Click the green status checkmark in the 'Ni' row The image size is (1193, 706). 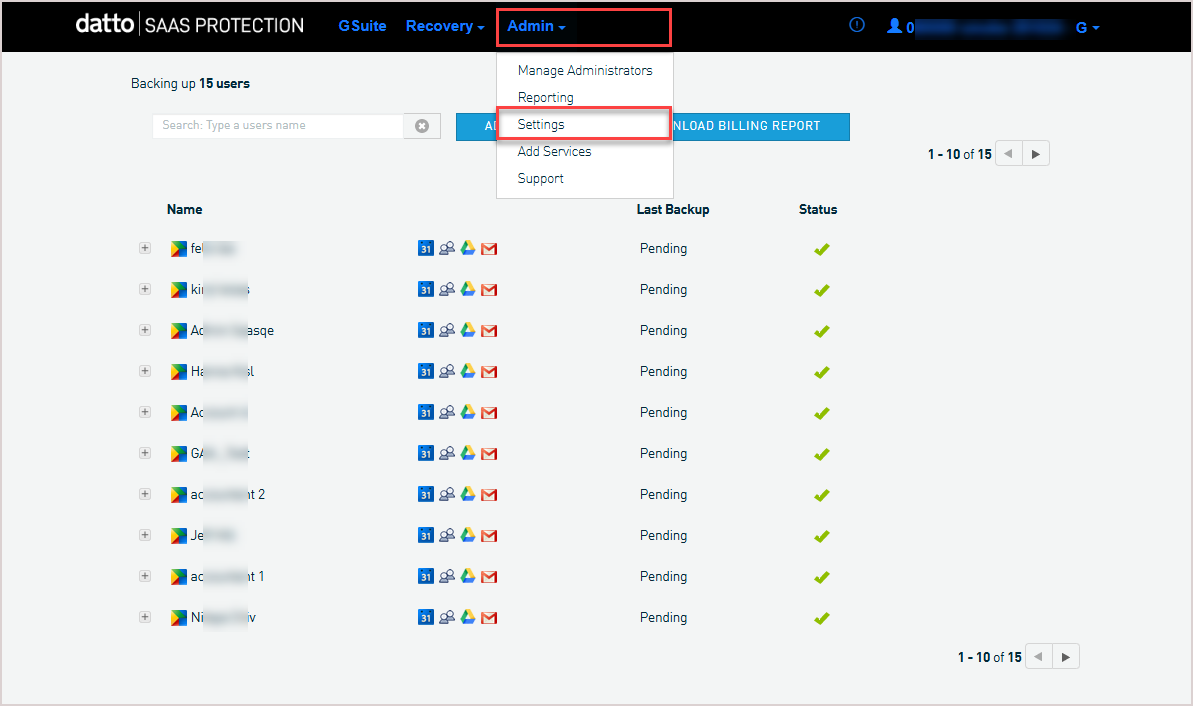click(x=822, y=619)
